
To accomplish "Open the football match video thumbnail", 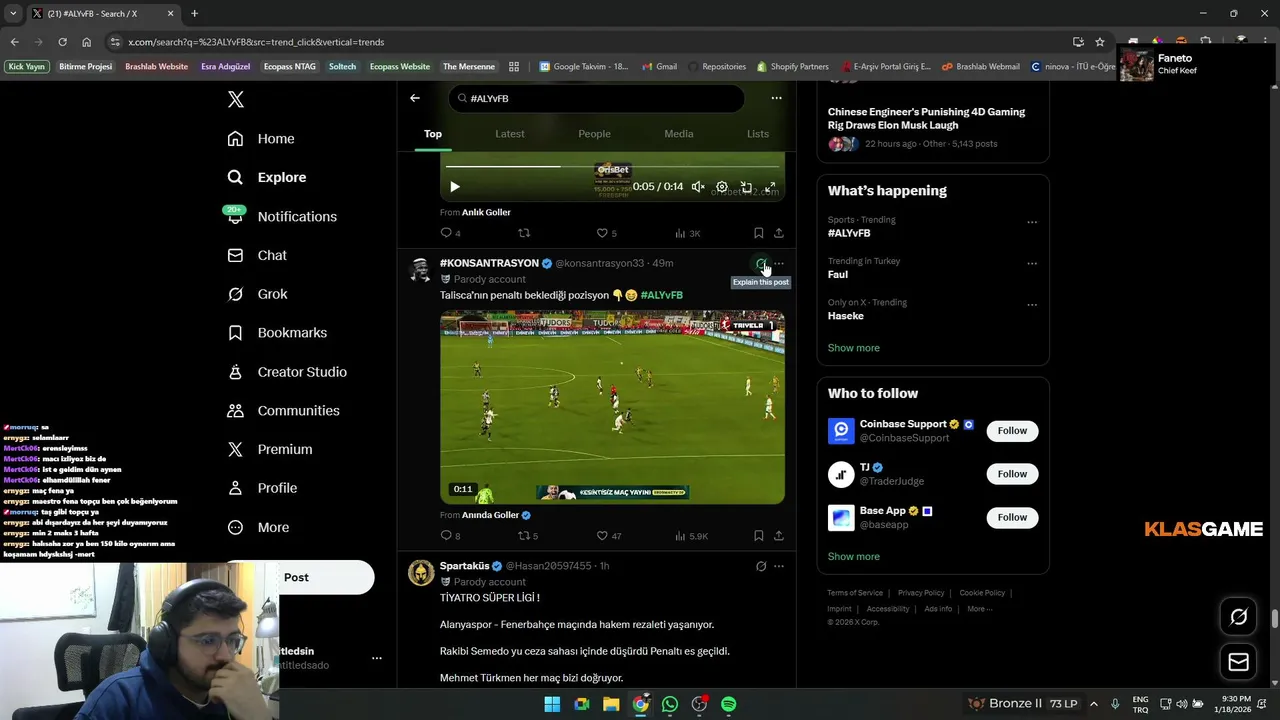I will click(612, 407).
